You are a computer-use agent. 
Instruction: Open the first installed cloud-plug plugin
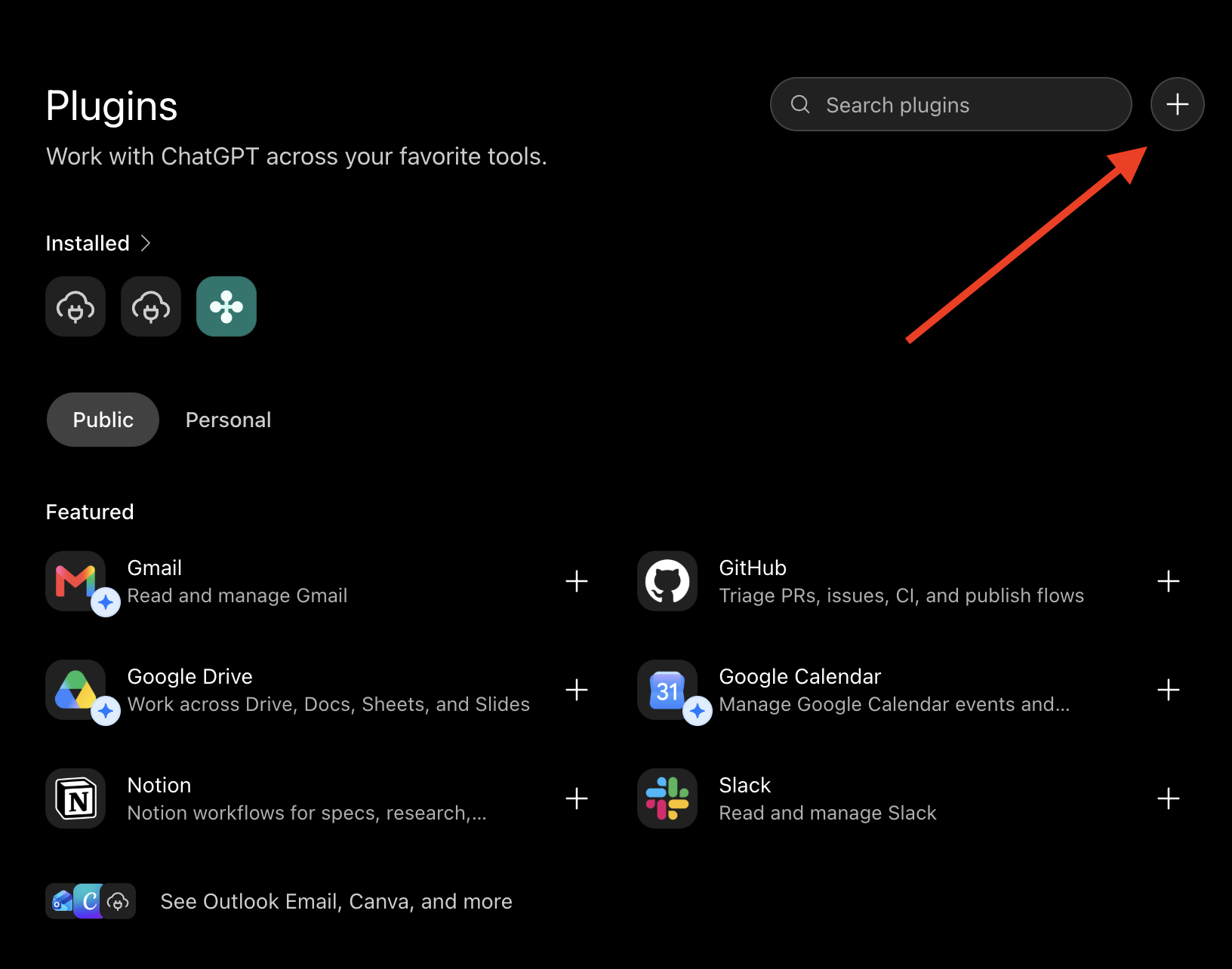coord(75,306)
